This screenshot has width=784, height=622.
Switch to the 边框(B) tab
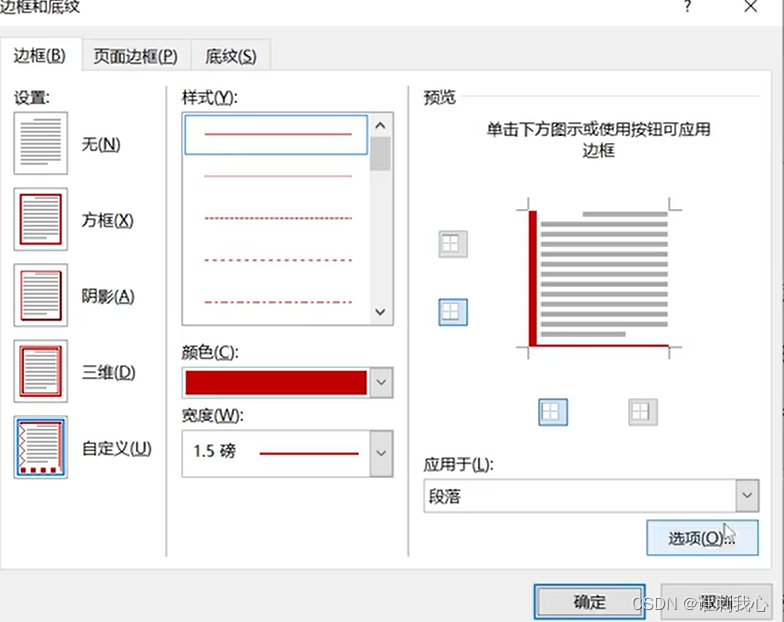(40, 55)
